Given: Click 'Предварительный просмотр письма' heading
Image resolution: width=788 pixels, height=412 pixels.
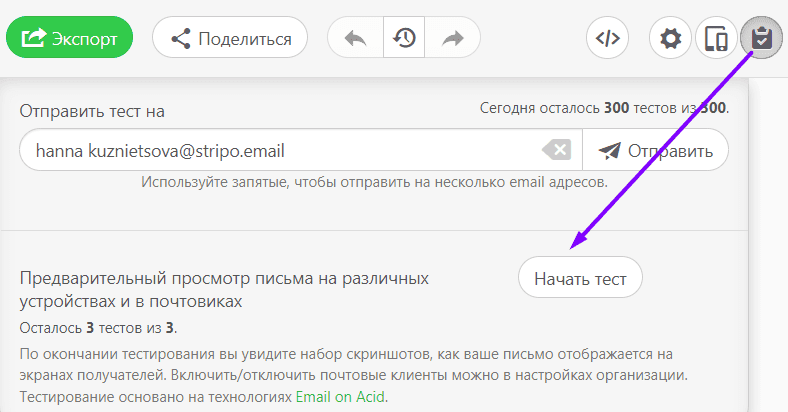Looking at the screenshot, I should tap(224, 289).
